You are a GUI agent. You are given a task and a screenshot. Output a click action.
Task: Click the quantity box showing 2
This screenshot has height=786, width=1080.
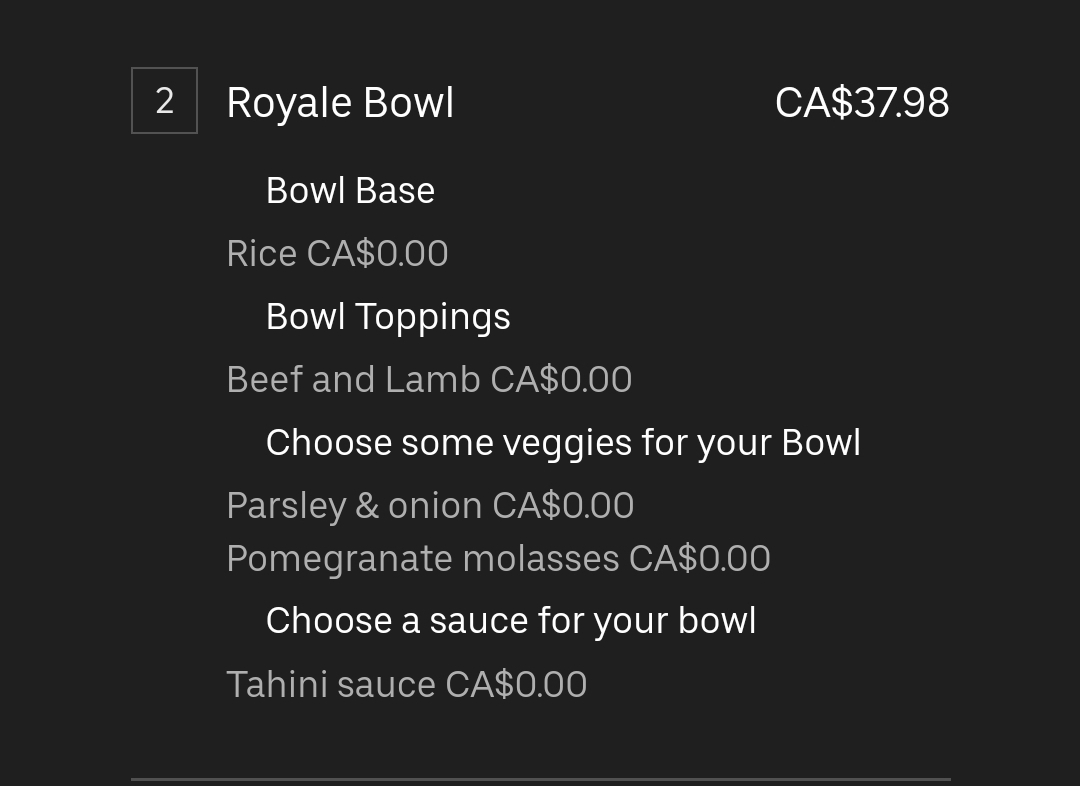pyautogui.click(x=164, y=101)
